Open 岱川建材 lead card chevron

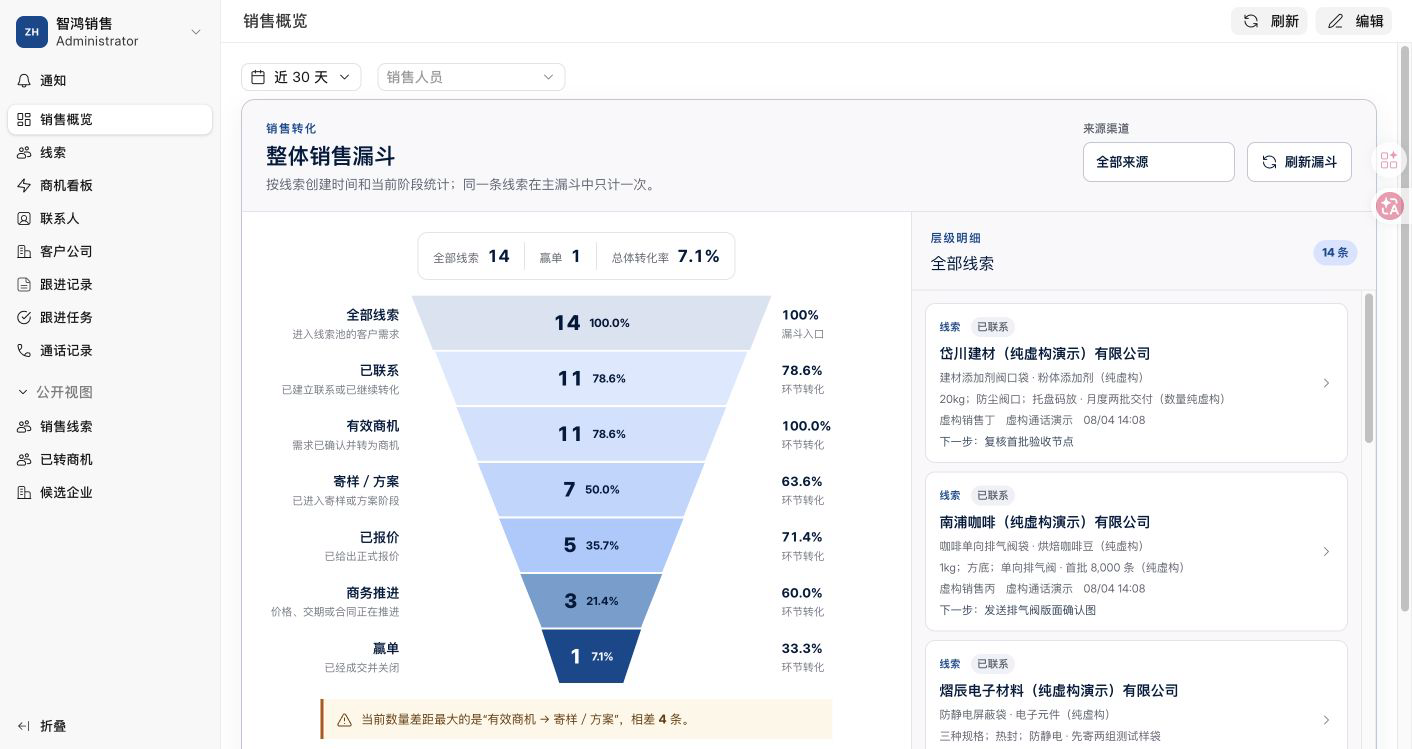[1326, 383]
